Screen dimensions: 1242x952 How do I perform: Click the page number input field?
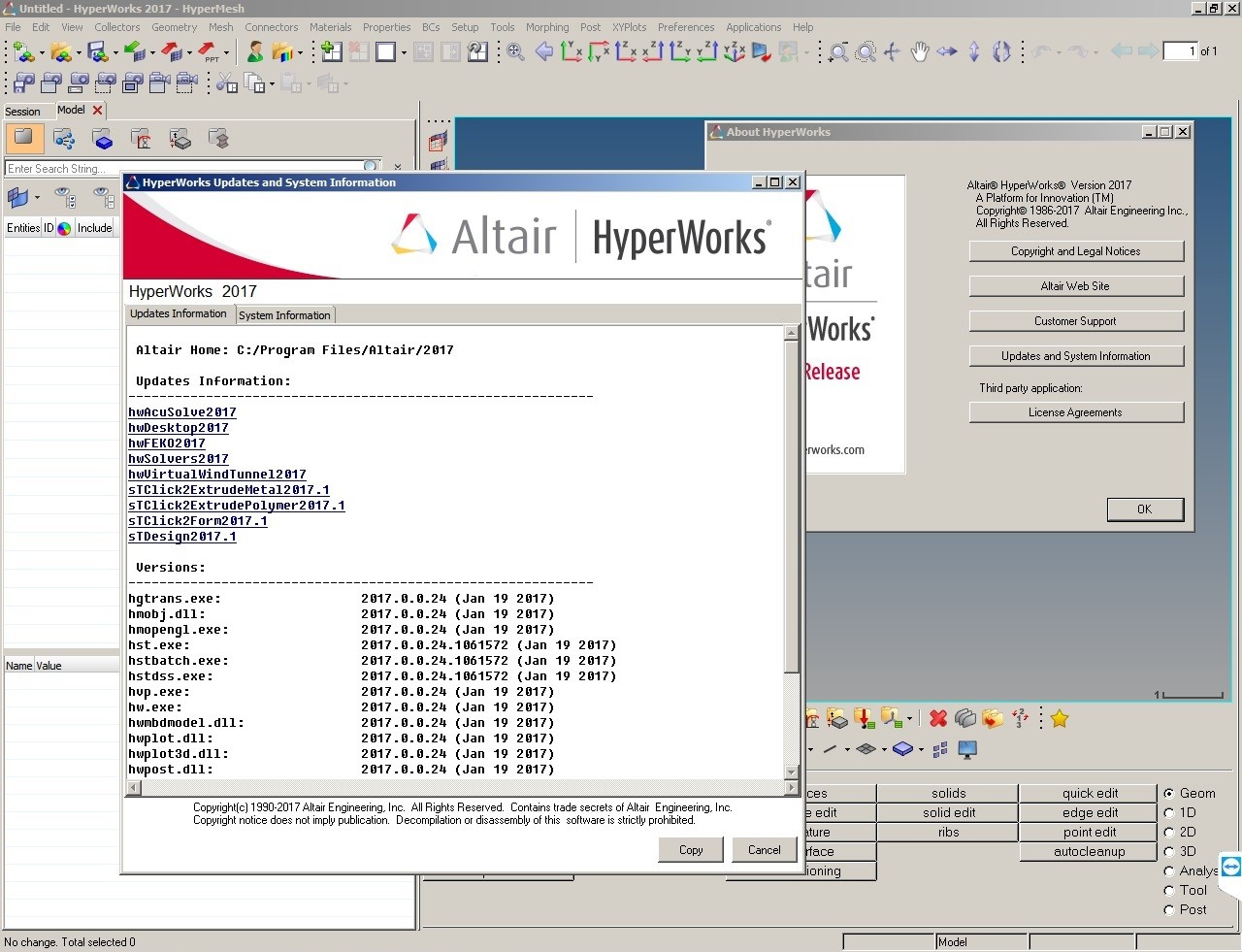click(1180, 51)
